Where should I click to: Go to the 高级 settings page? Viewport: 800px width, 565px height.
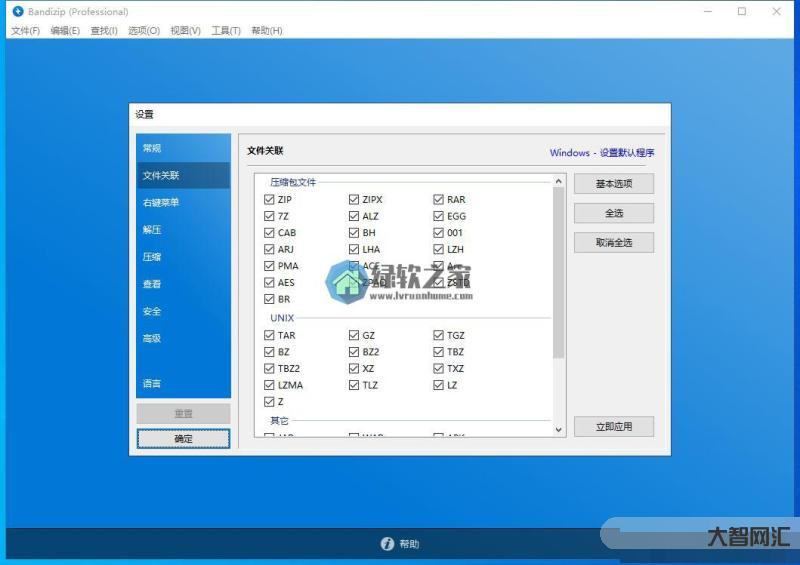[x=152, y=338]
